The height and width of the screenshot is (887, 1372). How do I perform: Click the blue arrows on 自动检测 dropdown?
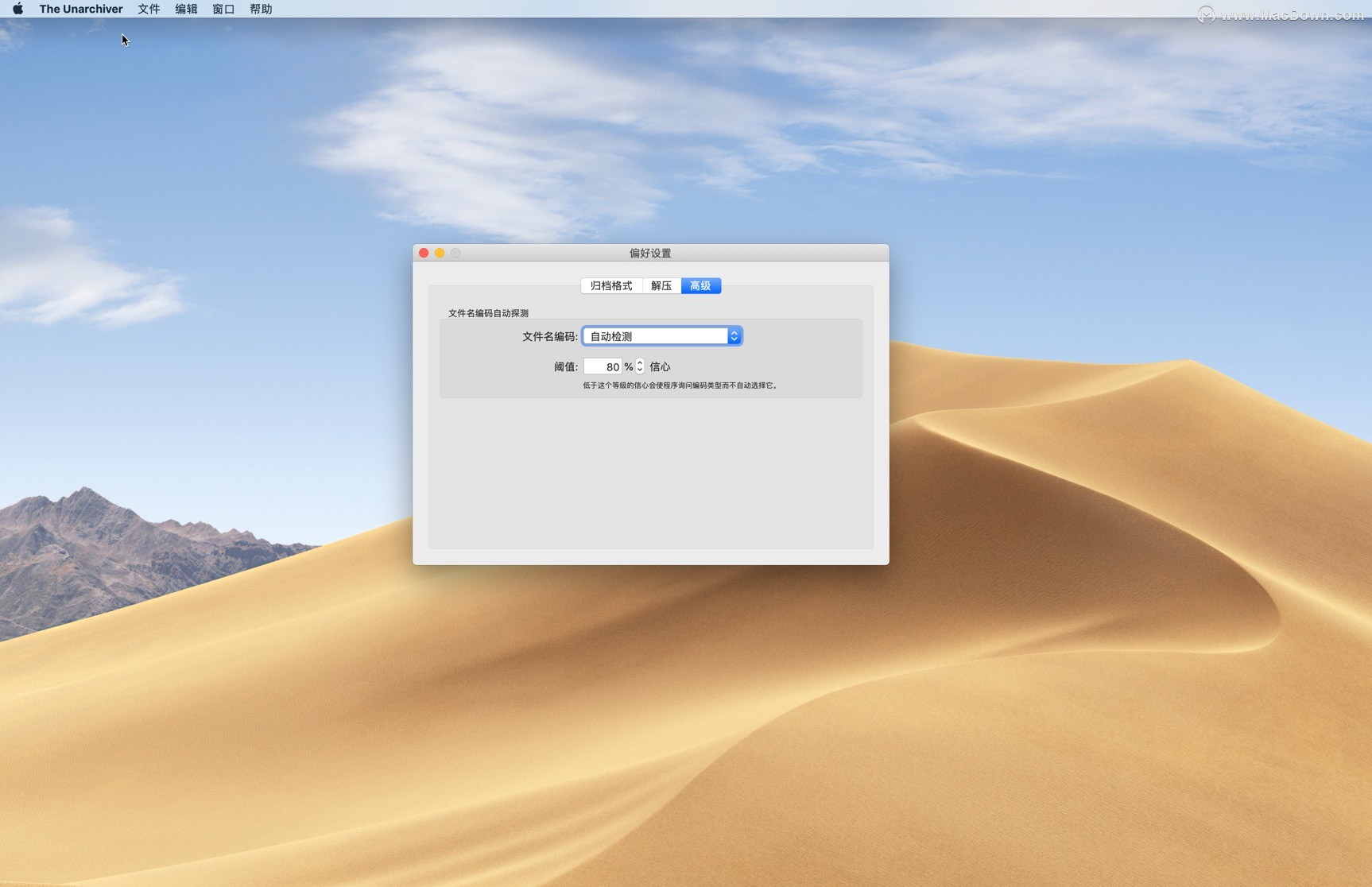[x=734, y=336]
